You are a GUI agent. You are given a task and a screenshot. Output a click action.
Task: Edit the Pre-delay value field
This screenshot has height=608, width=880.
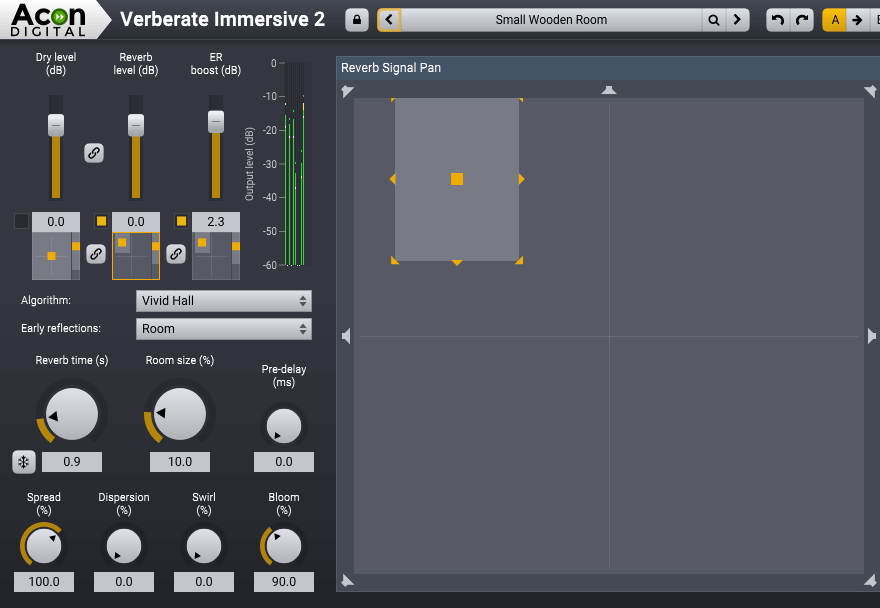[283, 462]
